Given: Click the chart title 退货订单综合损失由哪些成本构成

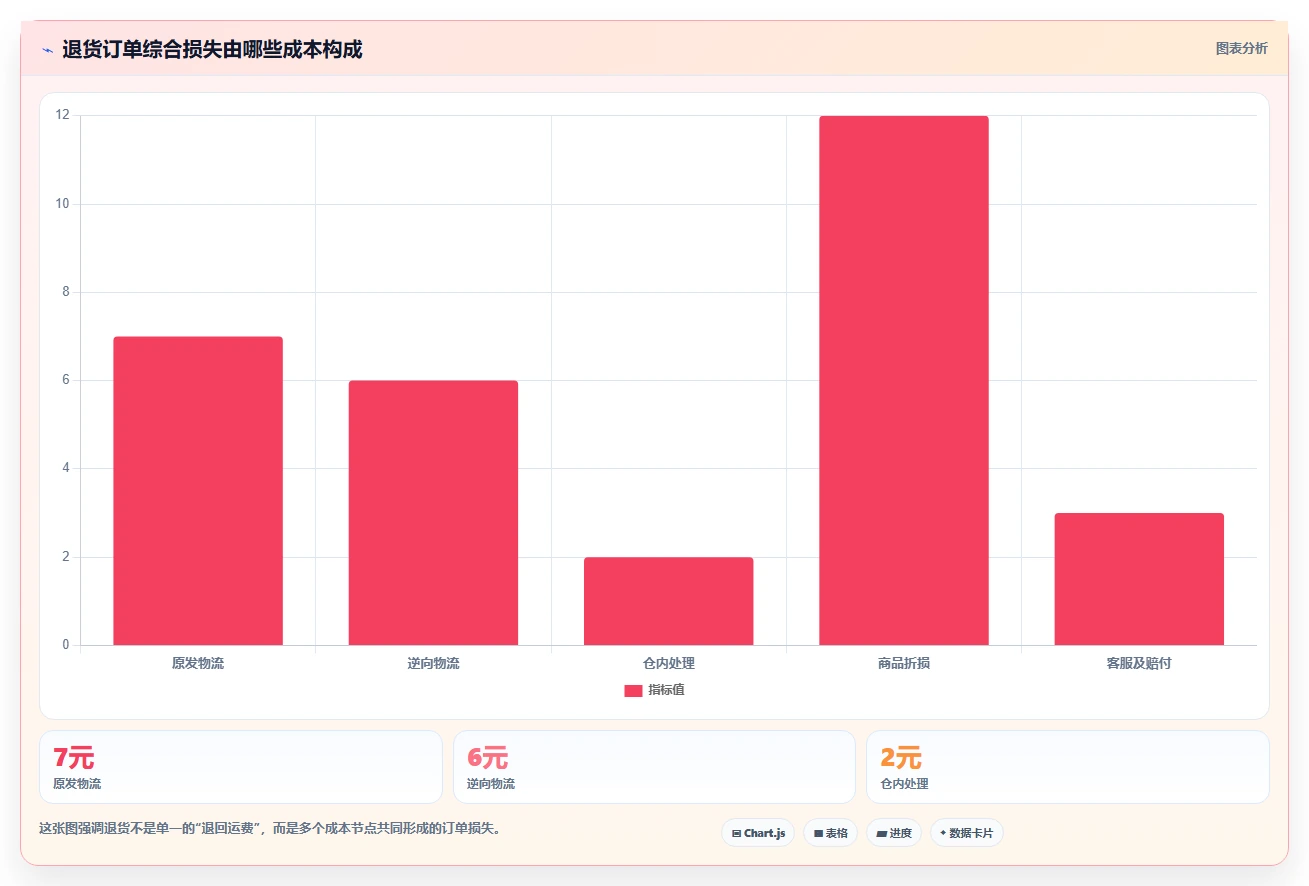Looking at the screenshot, I should pos(212,49).
